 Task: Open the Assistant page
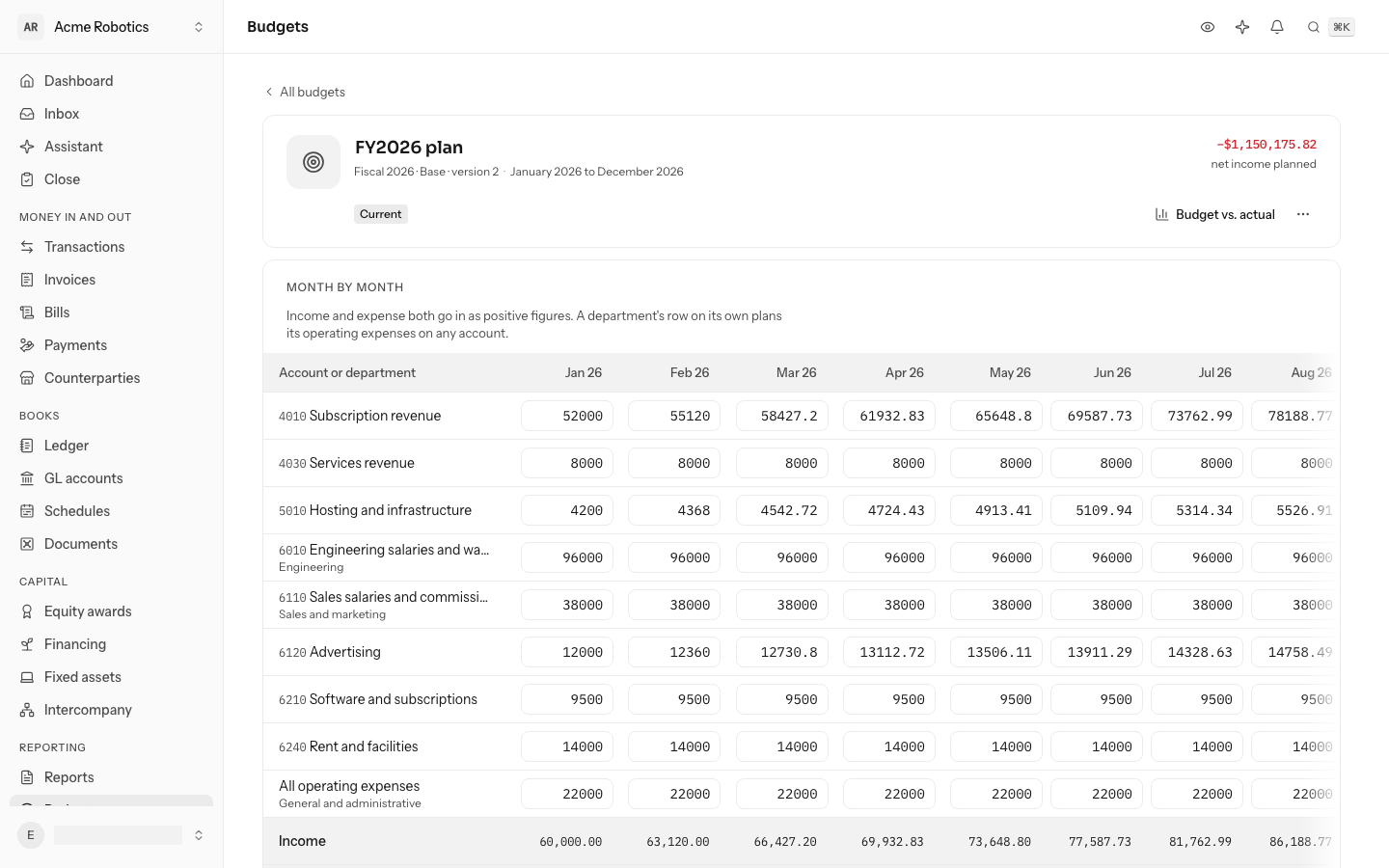[x=112, y=147]
